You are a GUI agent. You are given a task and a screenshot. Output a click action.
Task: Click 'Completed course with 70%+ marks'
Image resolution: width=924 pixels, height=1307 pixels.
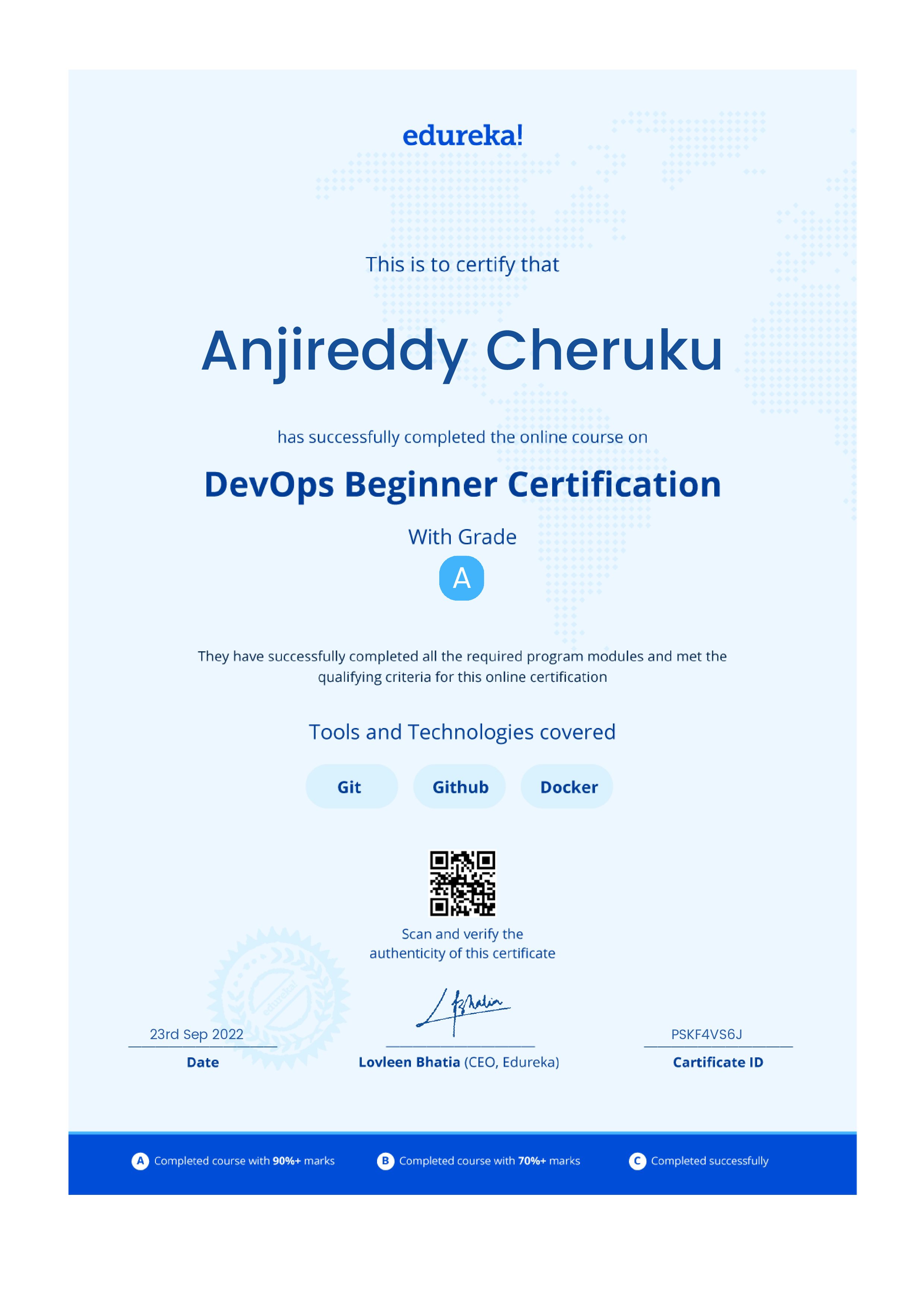(490, 1161)
